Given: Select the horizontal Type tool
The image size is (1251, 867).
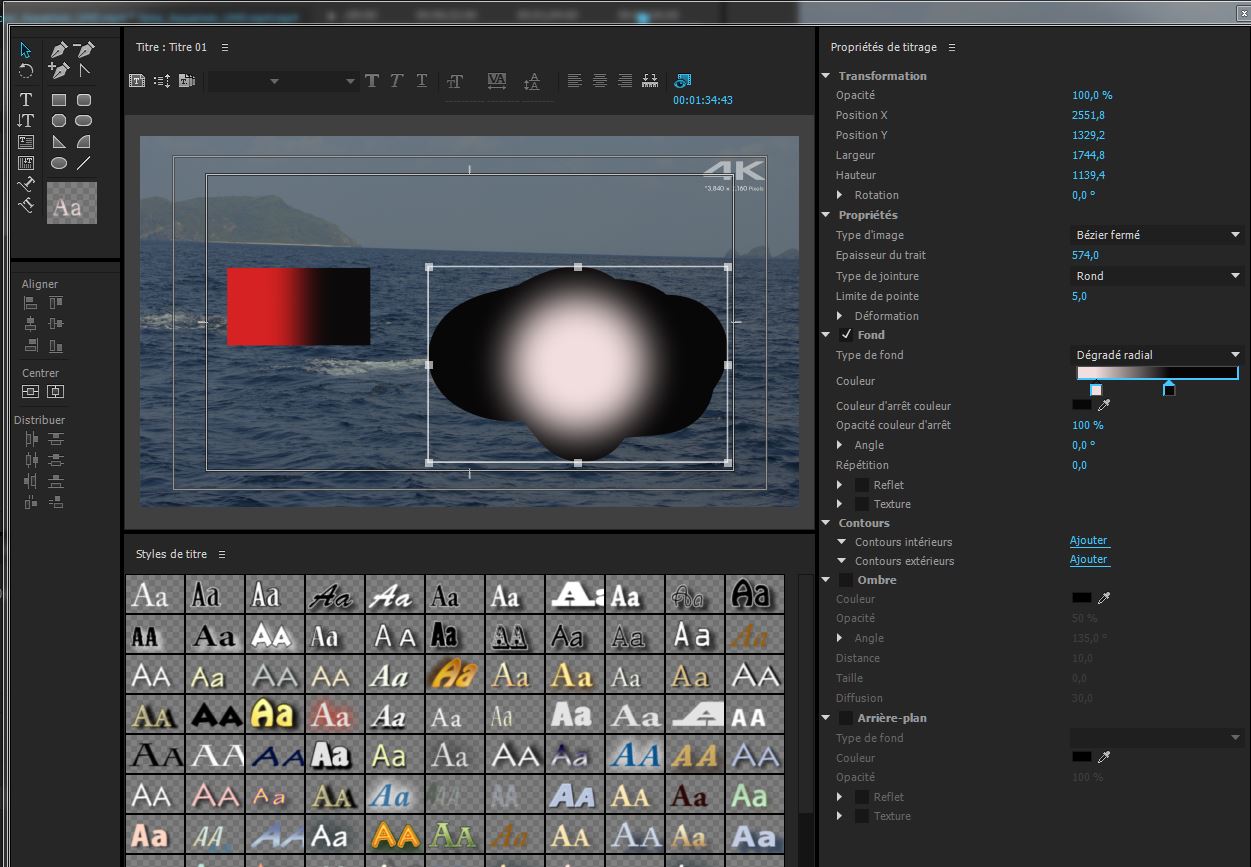Looking at the screenshot, I should (x=26, y=99).
